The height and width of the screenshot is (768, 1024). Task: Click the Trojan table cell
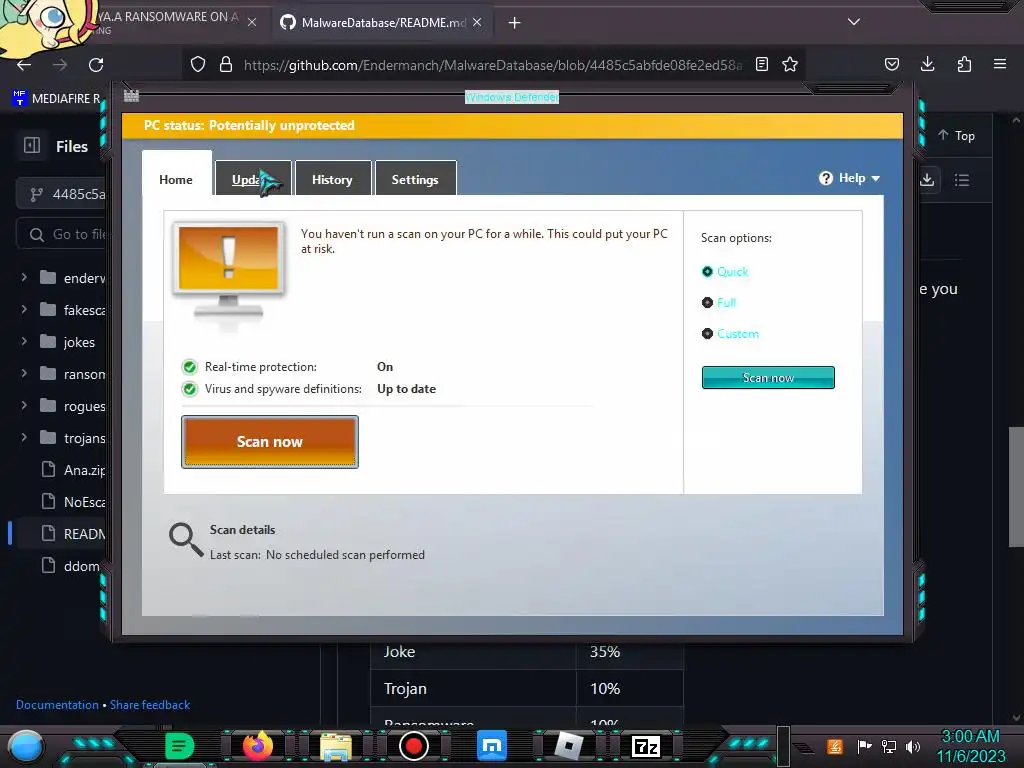click(x=473, y=688)
